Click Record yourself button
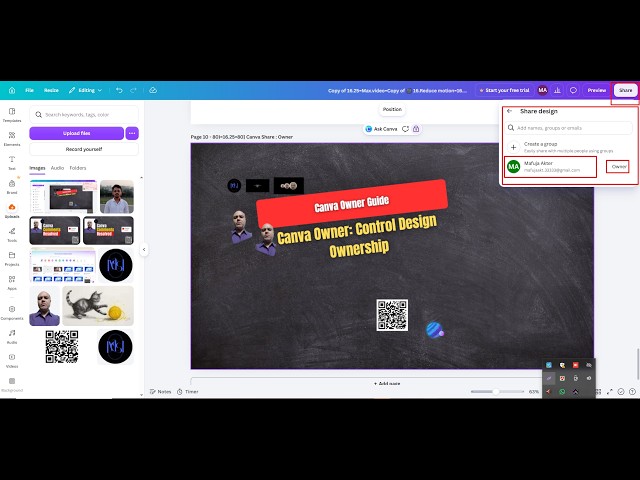This screenshot has height=480, width=640. 84,149
